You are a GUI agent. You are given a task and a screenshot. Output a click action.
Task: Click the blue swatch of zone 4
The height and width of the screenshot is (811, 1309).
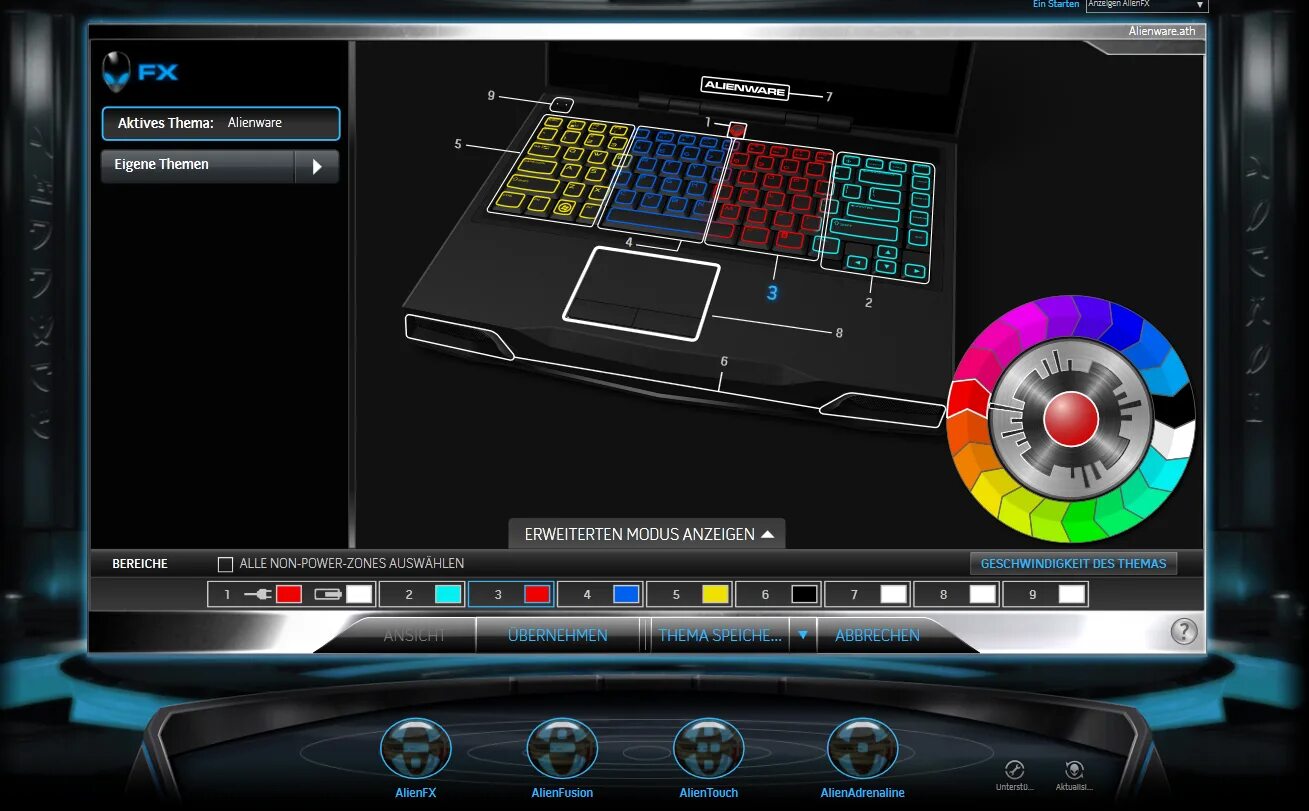(x=626, y=594)
